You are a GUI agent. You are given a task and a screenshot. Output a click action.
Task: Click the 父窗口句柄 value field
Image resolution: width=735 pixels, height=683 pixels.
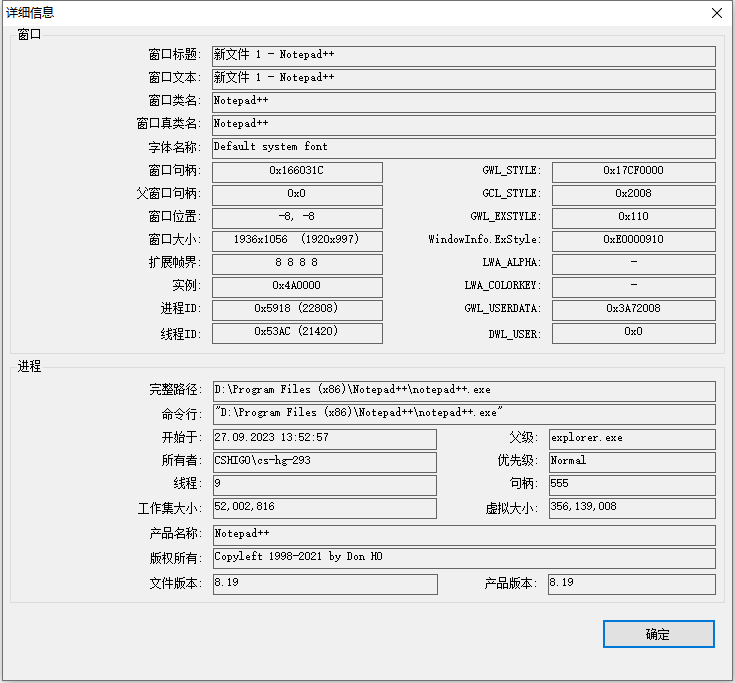tap(297, 195)
